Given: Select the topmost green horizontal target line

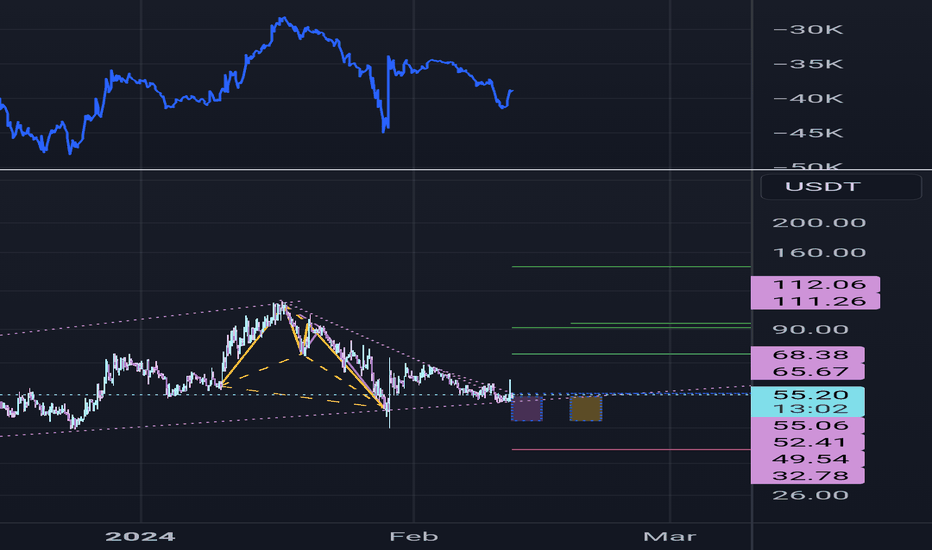Looking at the screenshot, I should pyautogui.click(x=631, y=266).
